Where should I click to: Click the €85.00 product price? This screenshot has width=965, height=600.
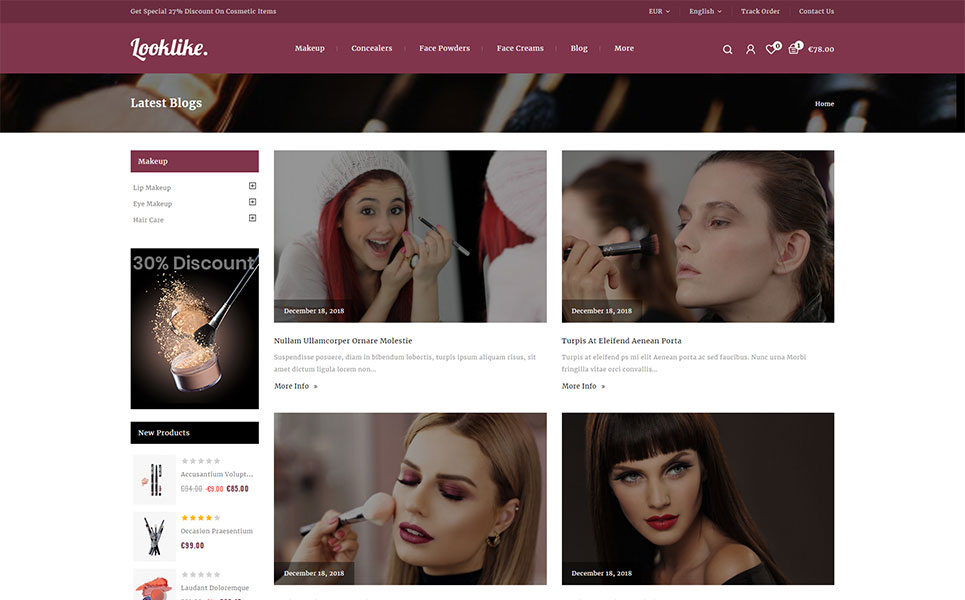click(x=238, y=489)
